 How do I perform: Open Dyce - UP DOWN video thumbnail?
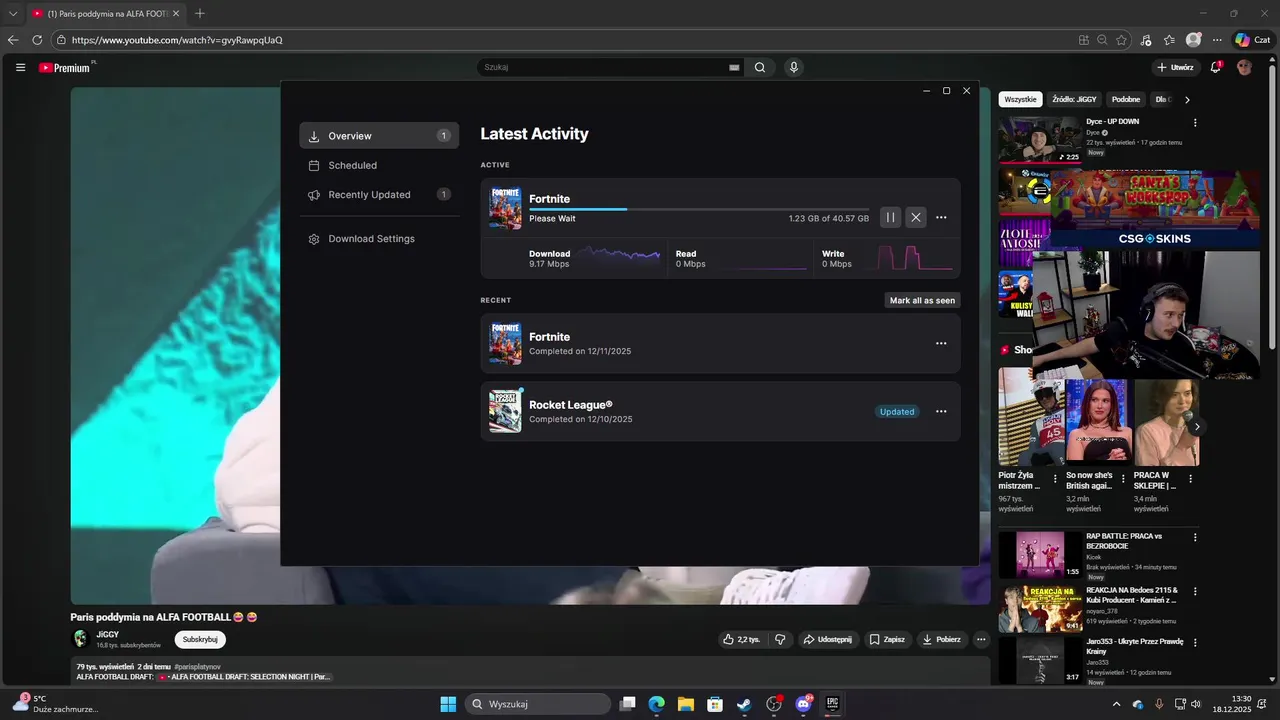coord(1040,140)
